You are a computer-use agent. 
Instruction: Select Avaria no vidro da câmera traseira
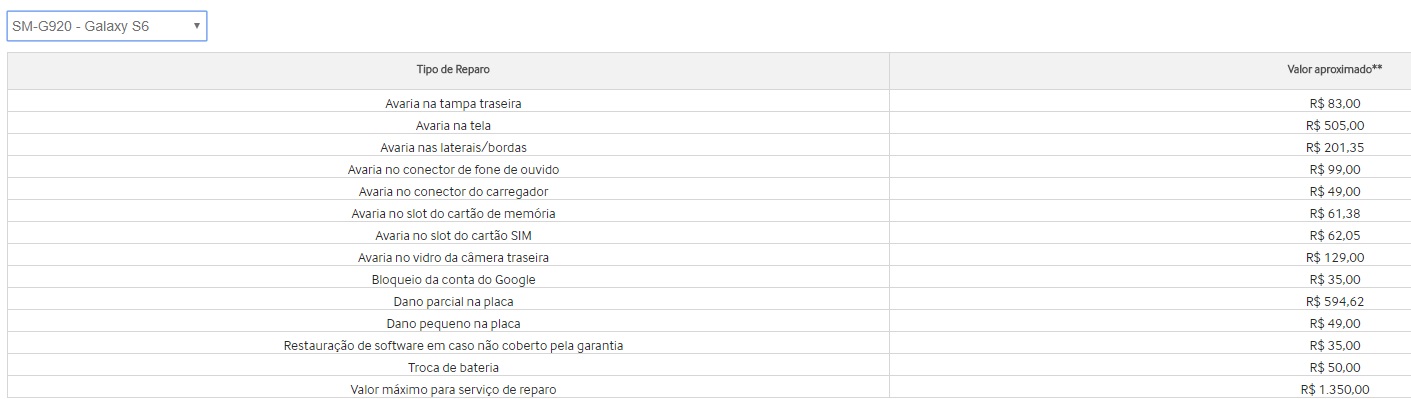click(706, 257)
